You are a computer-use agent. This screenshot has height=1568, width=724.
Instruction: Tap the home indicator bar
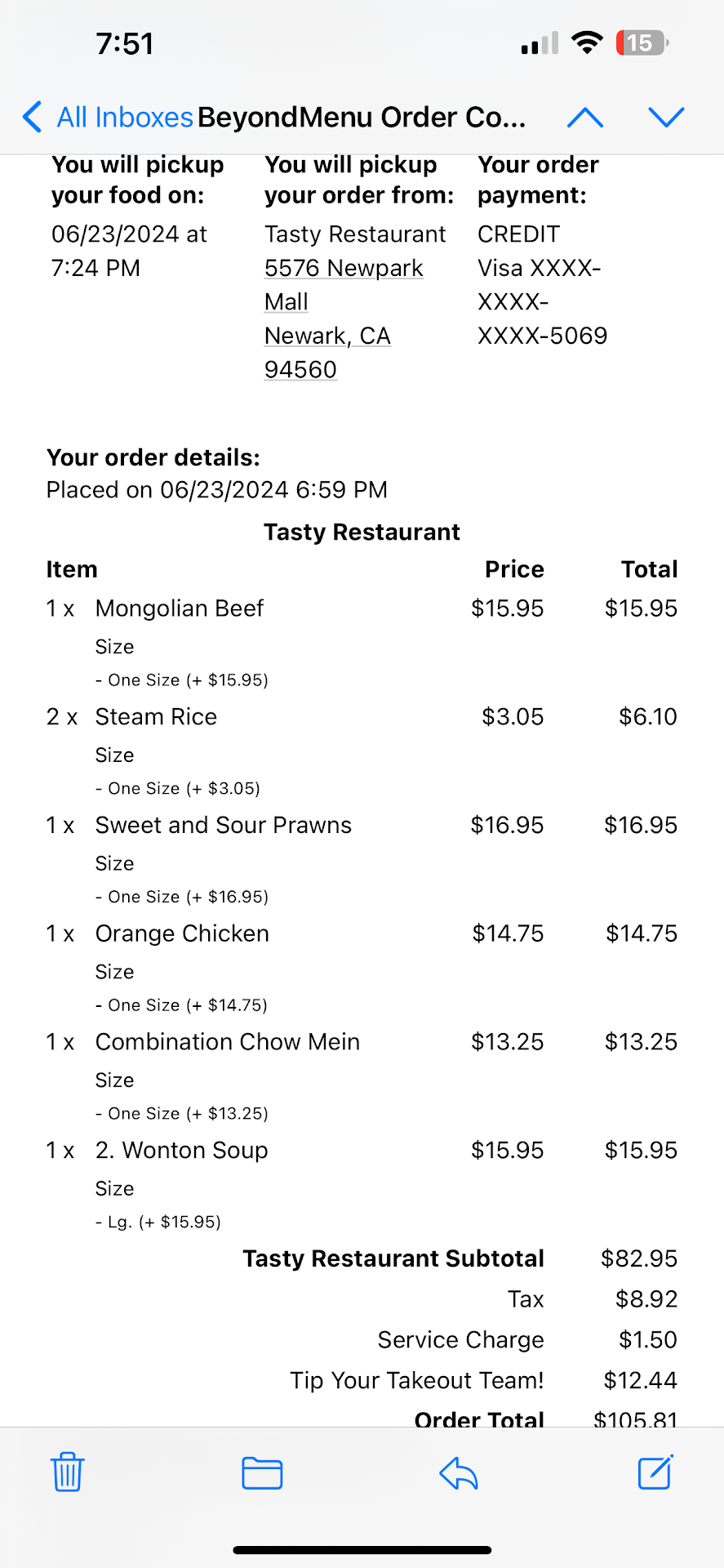362,1549
